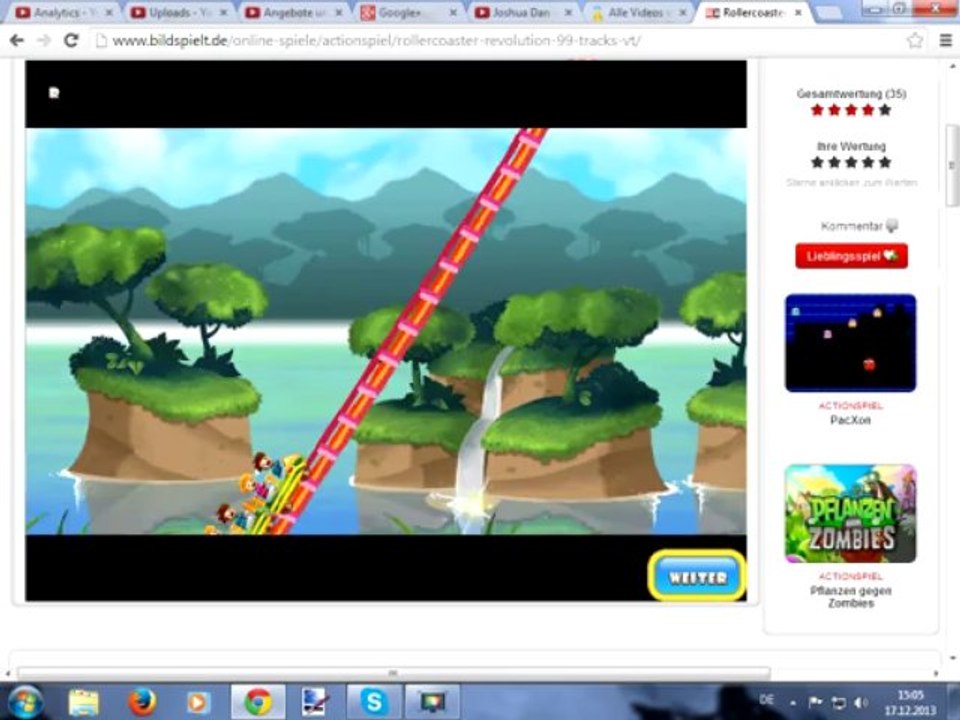960x720 pixels.
Task: Show hidden tray icons arrow
Action: click(793, 703)
